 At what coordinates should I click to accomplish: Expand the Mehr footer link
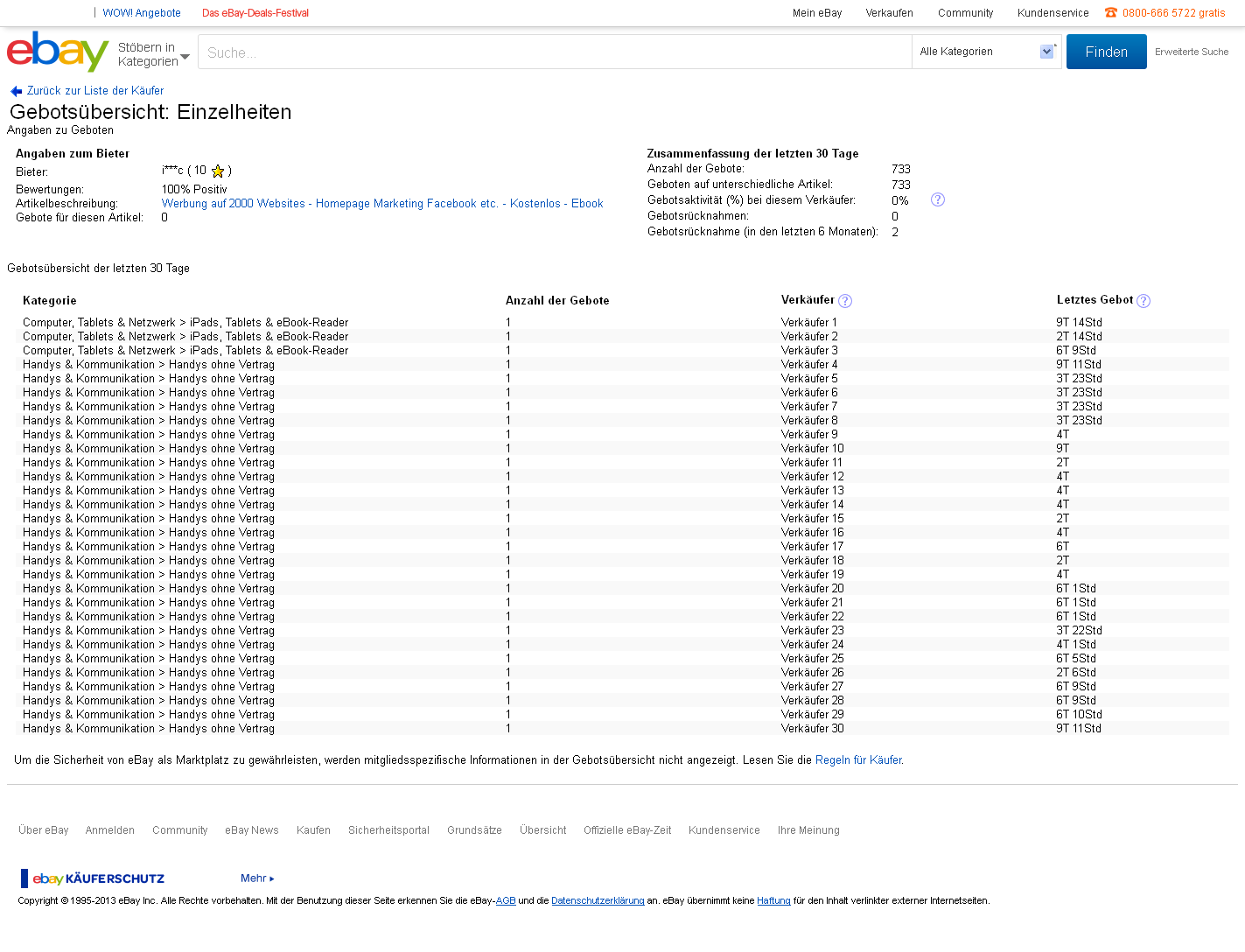(257, 878)
